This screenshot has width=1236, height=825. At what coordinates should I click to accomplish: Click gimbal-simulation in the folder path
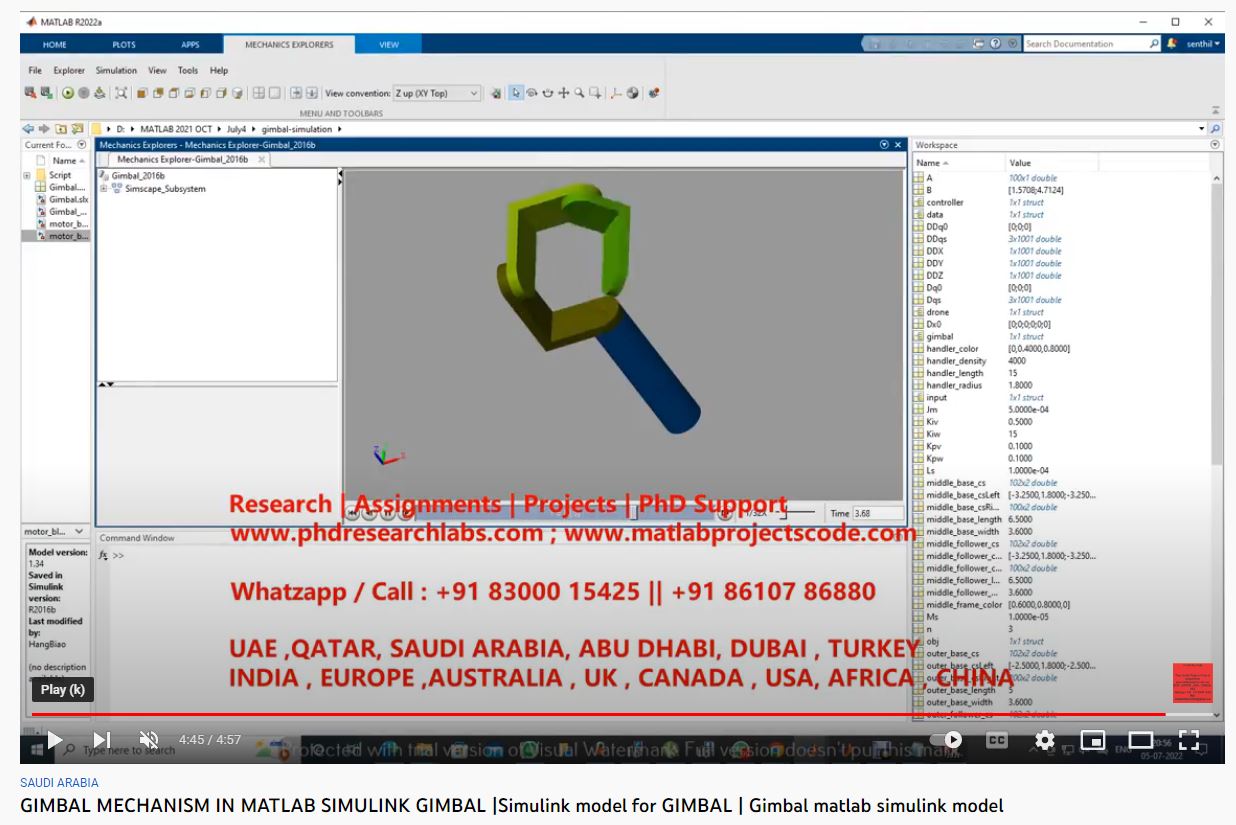(298, 129)
